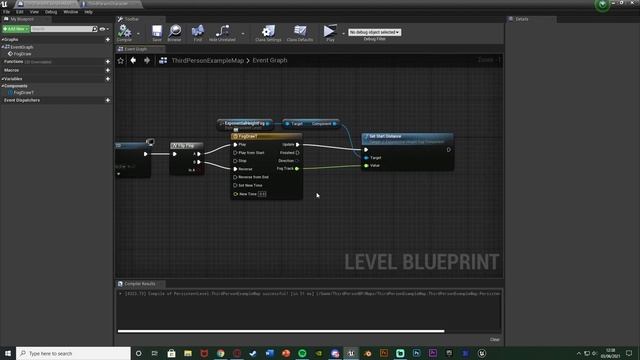640x360 pixels.
Task: Collapse the Variables section
Action: pos(2,79)
